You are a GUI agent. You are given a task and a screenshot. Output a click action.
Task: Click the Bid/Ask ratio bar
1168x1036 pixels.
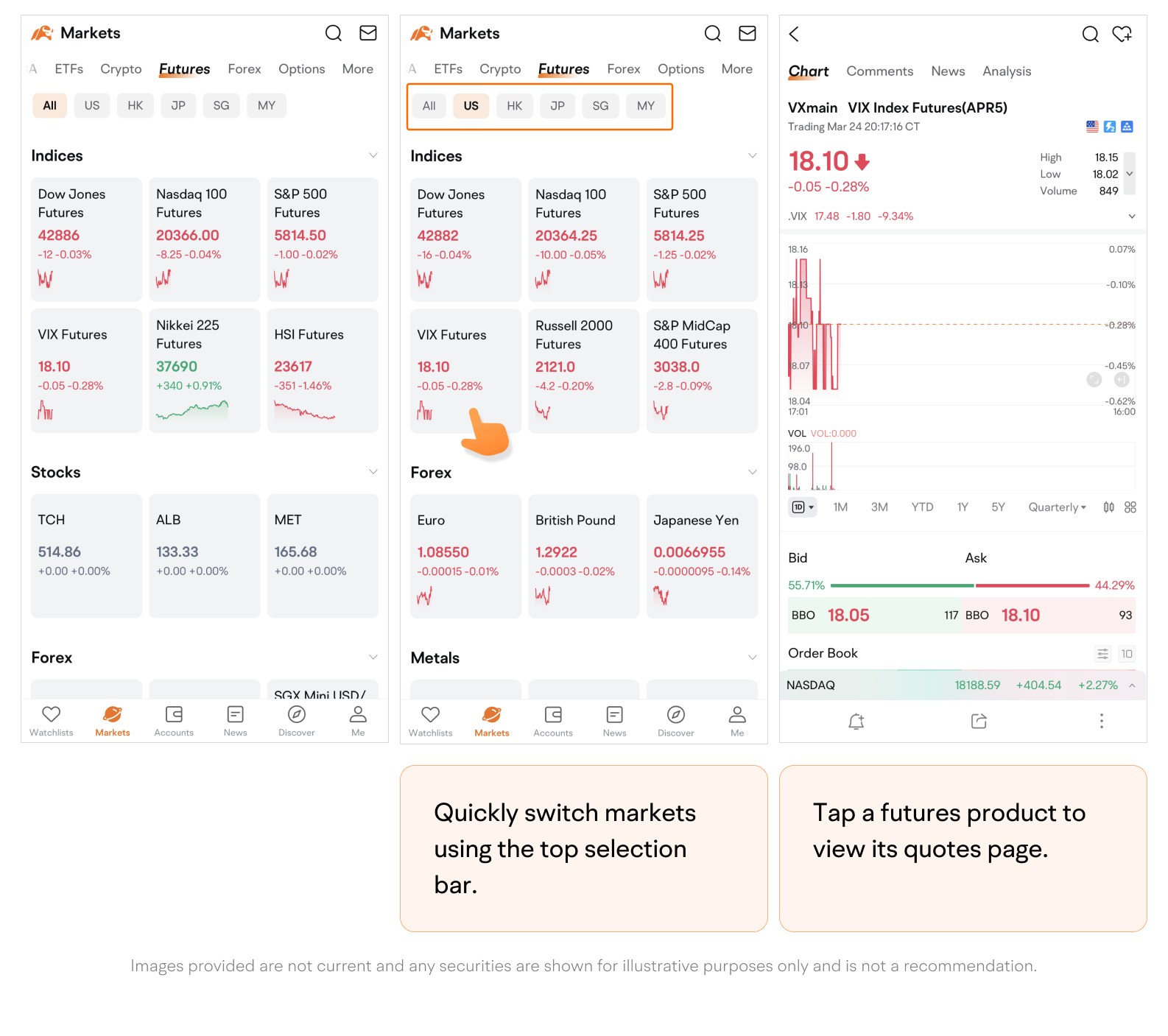coord(960,585)
